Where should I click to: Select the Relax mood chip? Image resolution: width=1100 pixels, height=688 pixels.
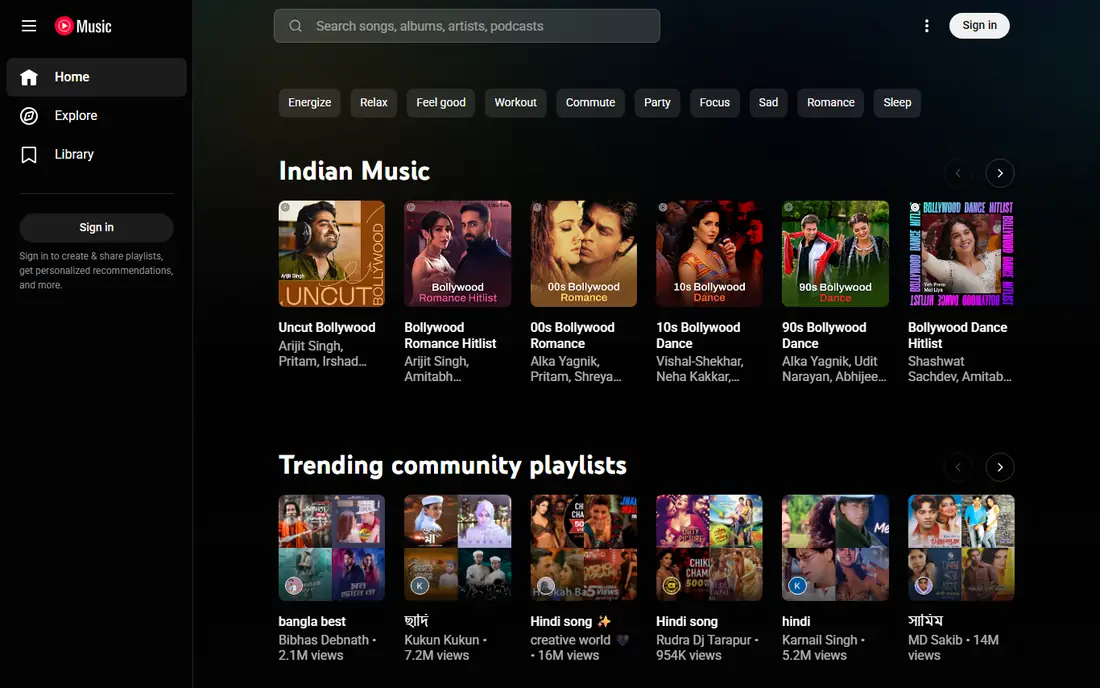pos(373,102)
